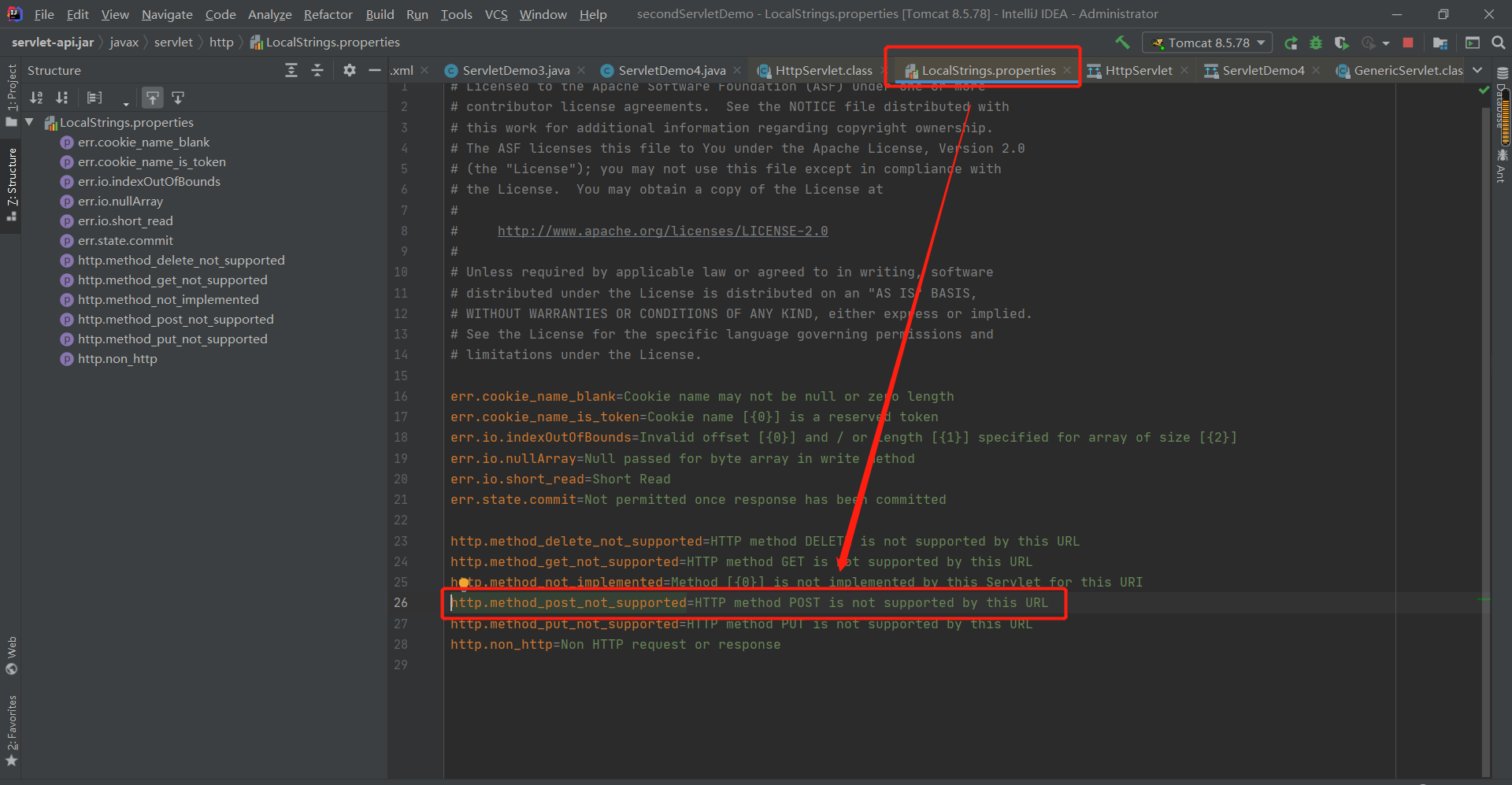This screenshot has width=1512, height=785.
Task: Open Structure panel settings gear
Action: coord(350,70)
